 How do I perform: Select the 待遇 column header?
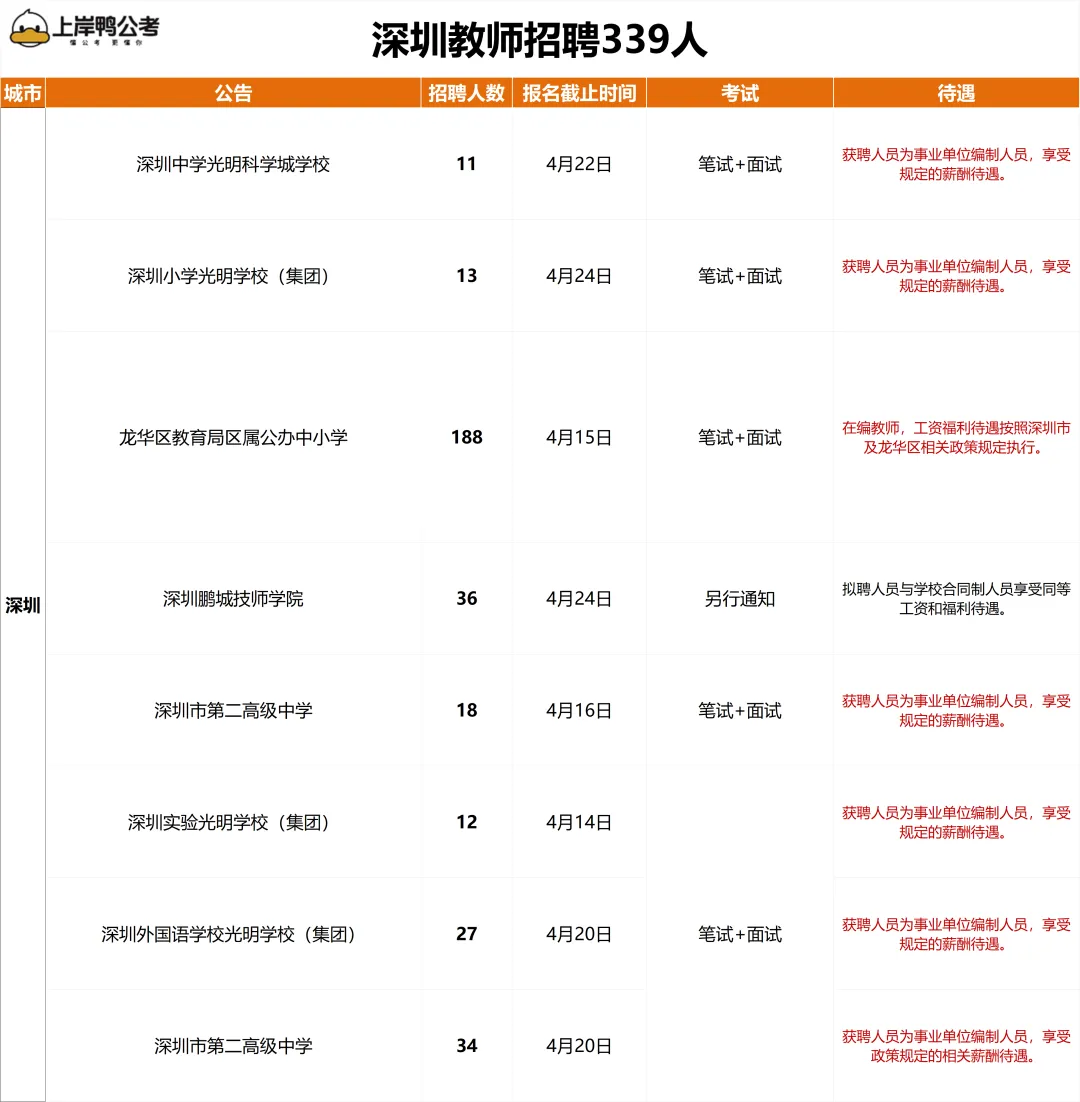[x=956, y=93]
